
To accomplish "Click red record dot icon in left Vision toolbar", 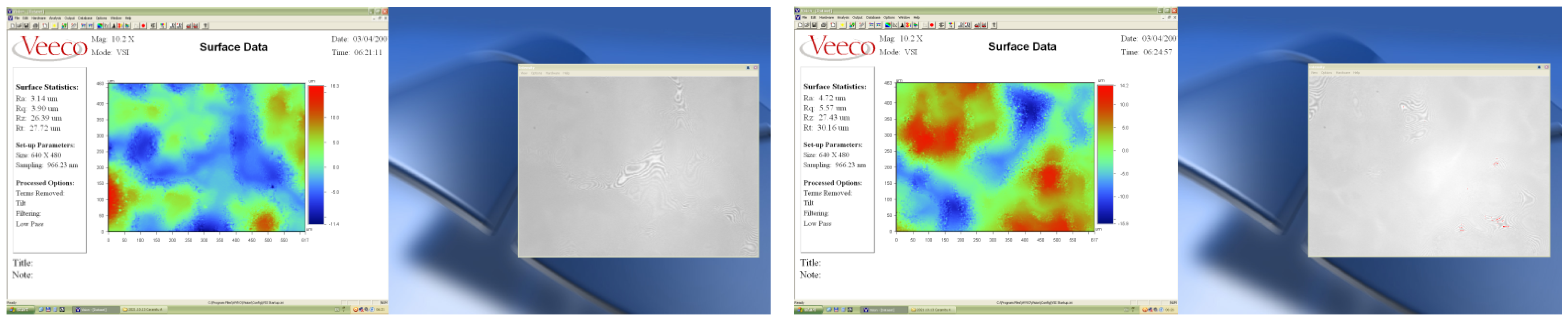I will click(144, 25).
